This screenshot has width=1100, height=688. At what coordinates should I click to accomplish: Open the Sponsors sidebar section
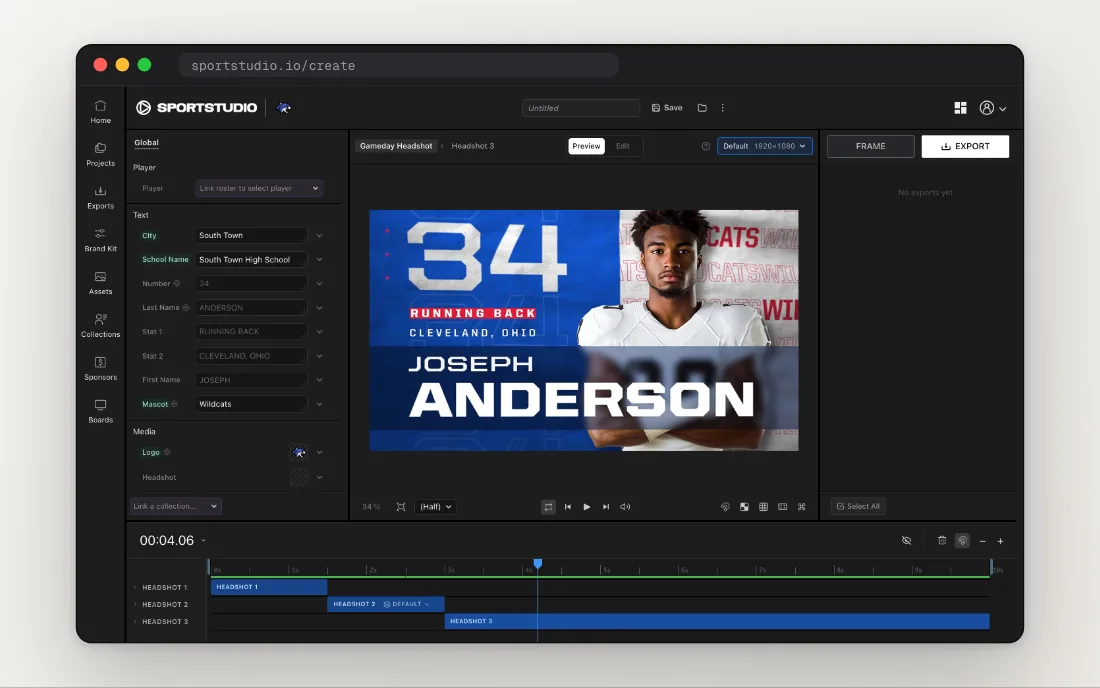[100, 368]
